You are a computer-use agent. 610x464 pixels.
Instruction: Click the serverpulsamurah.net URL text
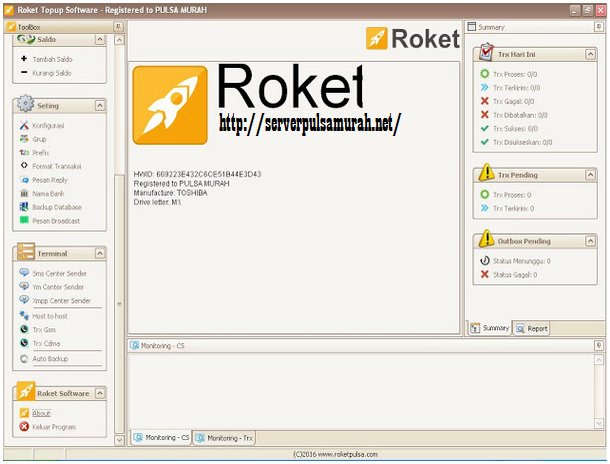[310, 124]
